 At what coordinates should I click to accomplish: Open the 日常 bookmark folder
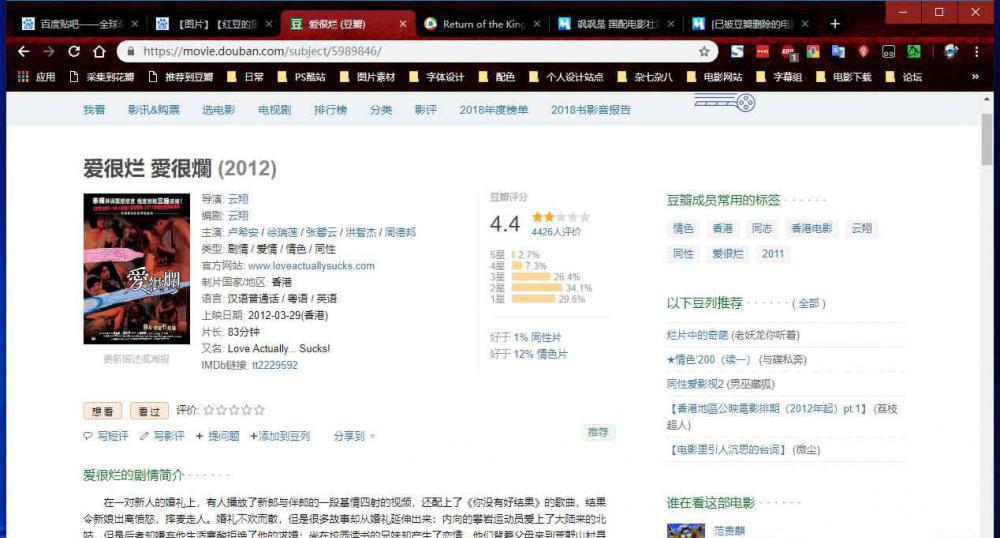tap(245, 76)
